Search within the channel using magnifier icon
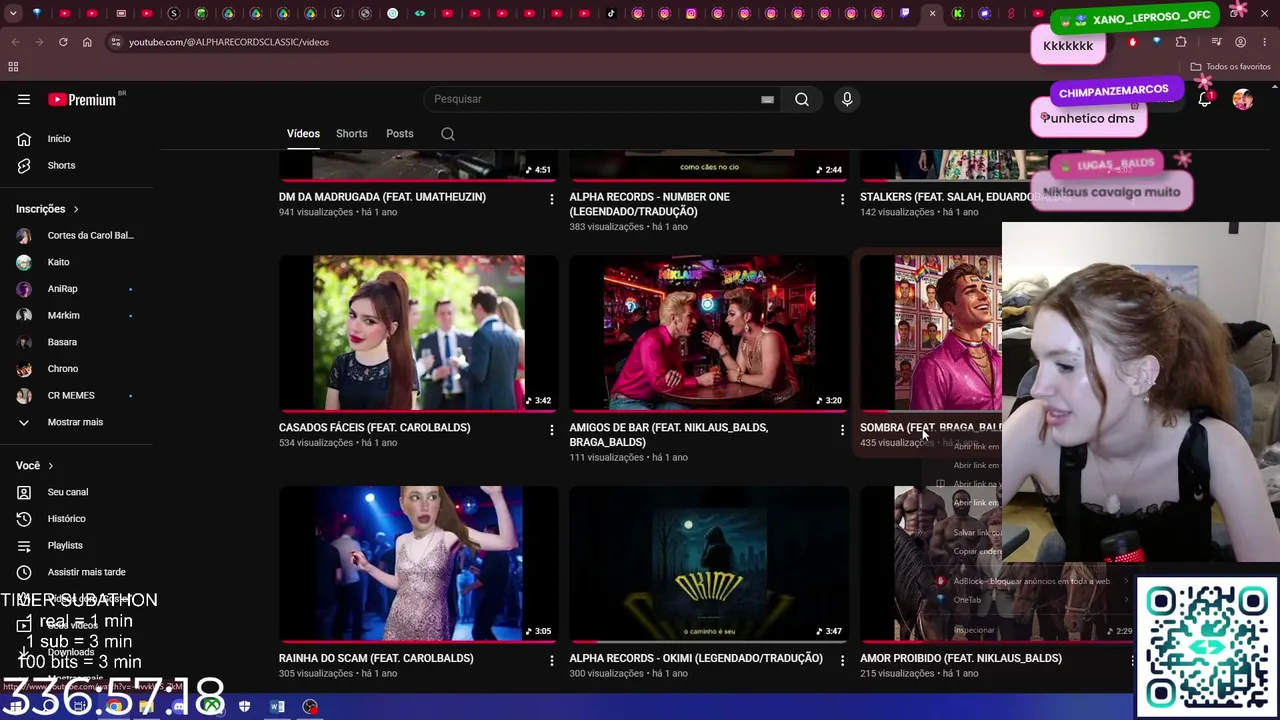 (448, 134)
